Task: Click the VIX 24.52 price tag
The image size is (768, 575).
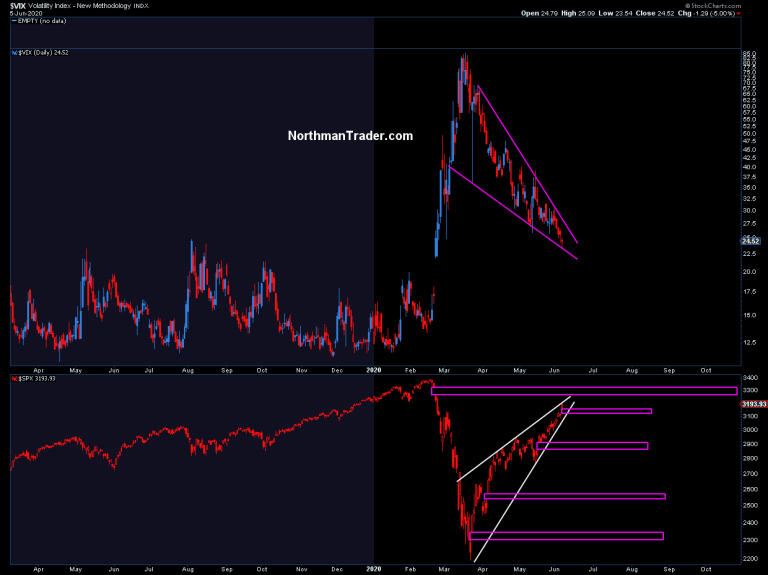Action: [x=752, y=241]
